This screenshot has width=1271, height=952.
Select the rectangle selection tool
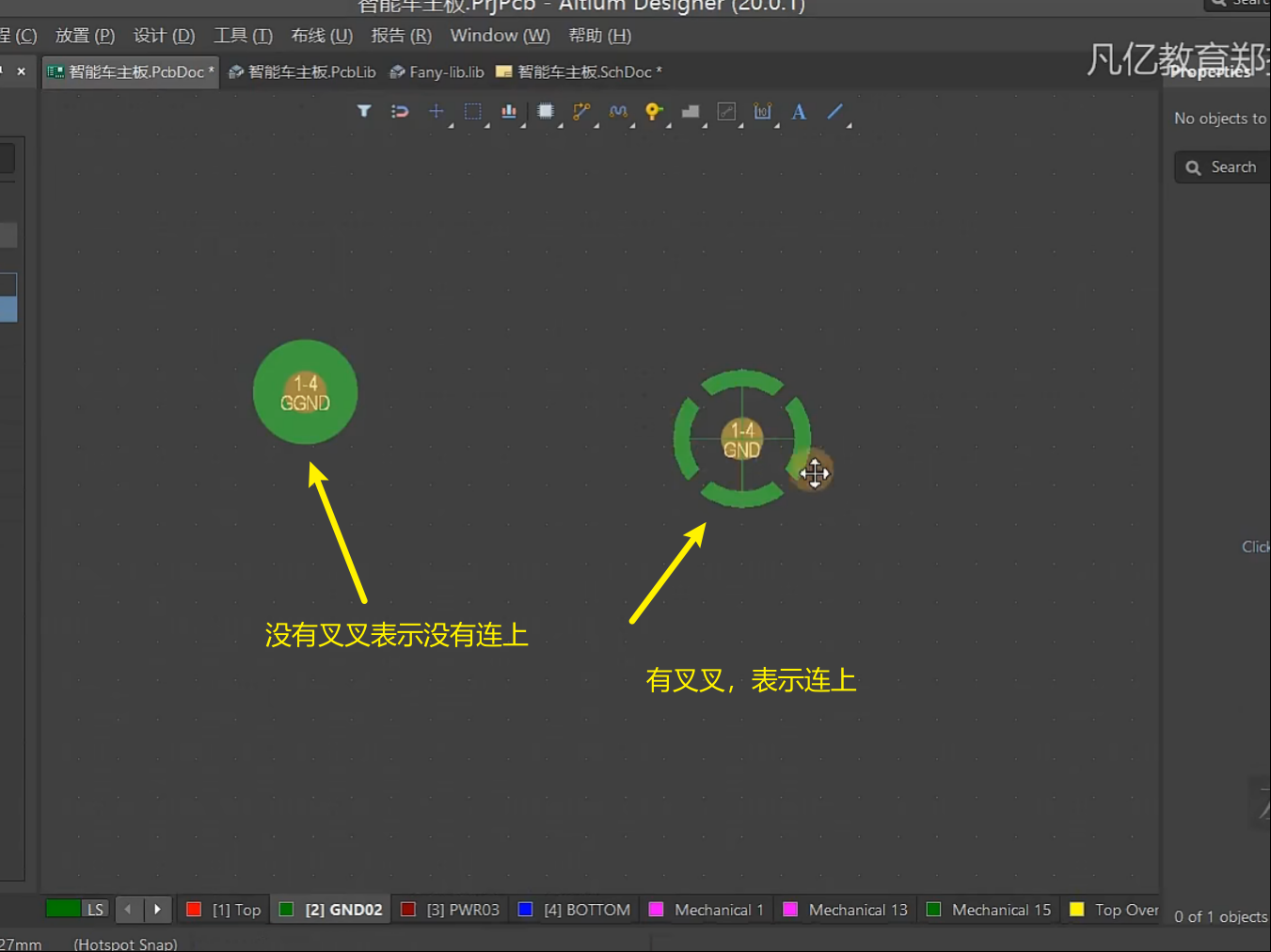pos(472,111)
